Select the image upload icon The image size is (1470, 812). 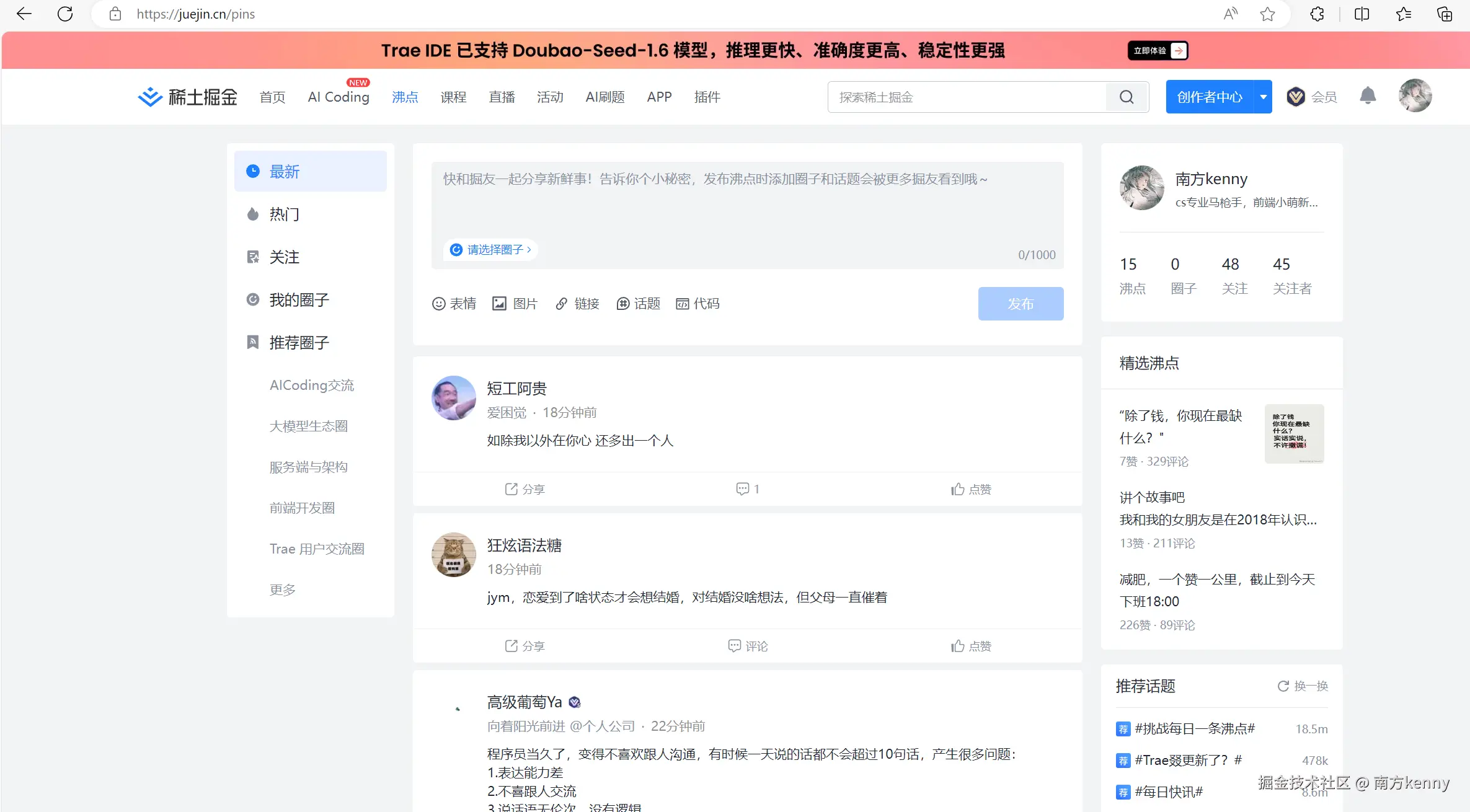click(515, 304)
